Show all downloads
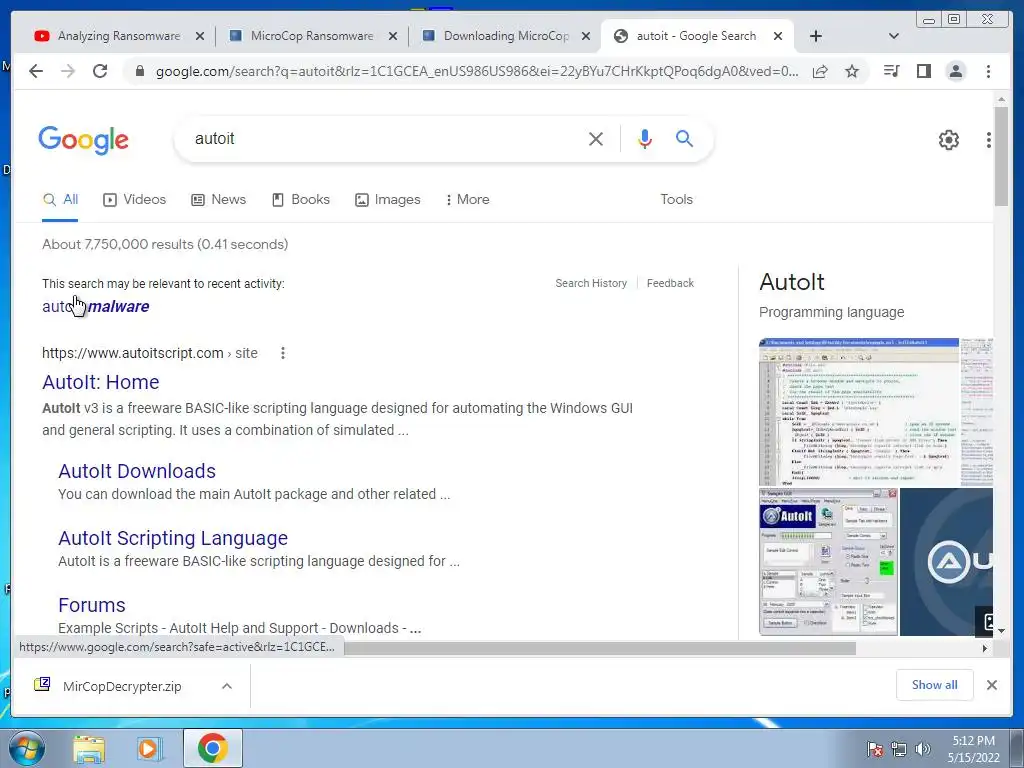Screen dimensions: 1024x768 pos(935,685)
